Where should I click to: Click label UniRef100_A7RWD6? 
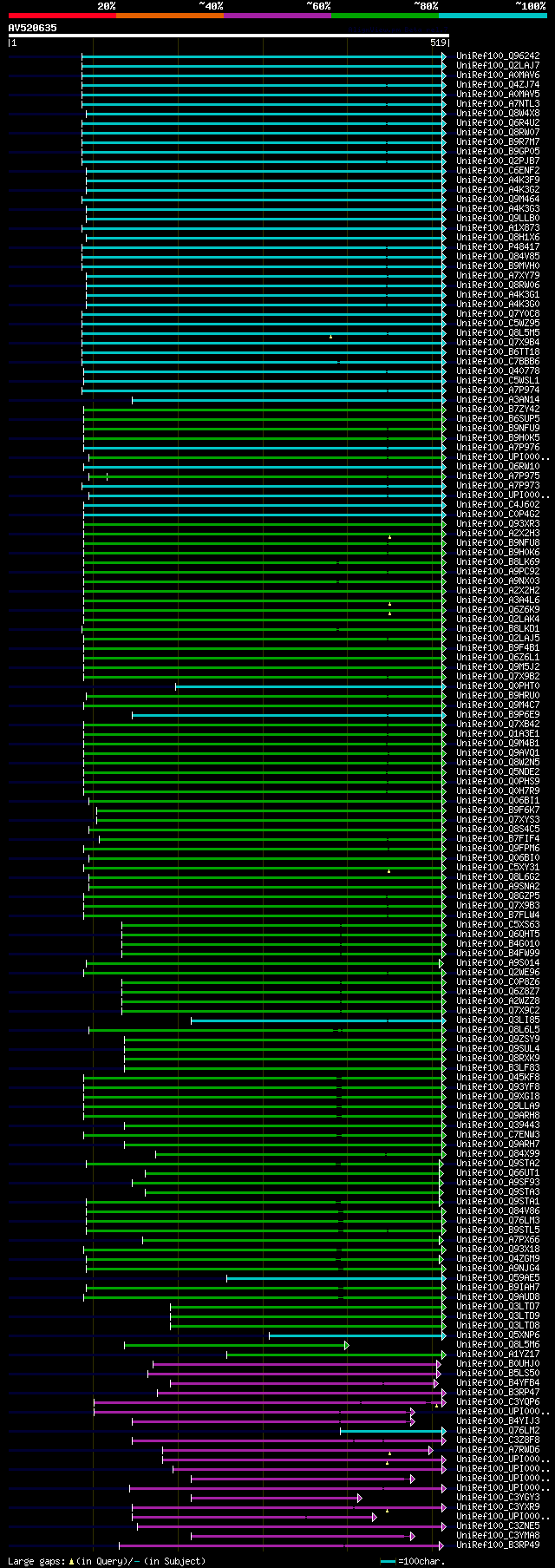point(498,1450)
